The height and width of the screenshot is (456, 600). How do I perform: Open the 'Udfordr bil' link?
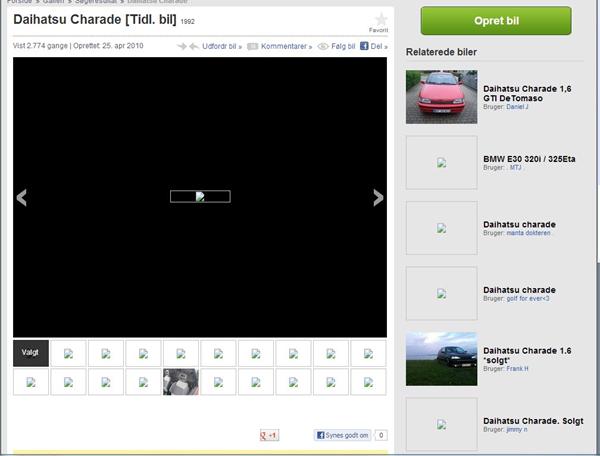click(220, 46)
